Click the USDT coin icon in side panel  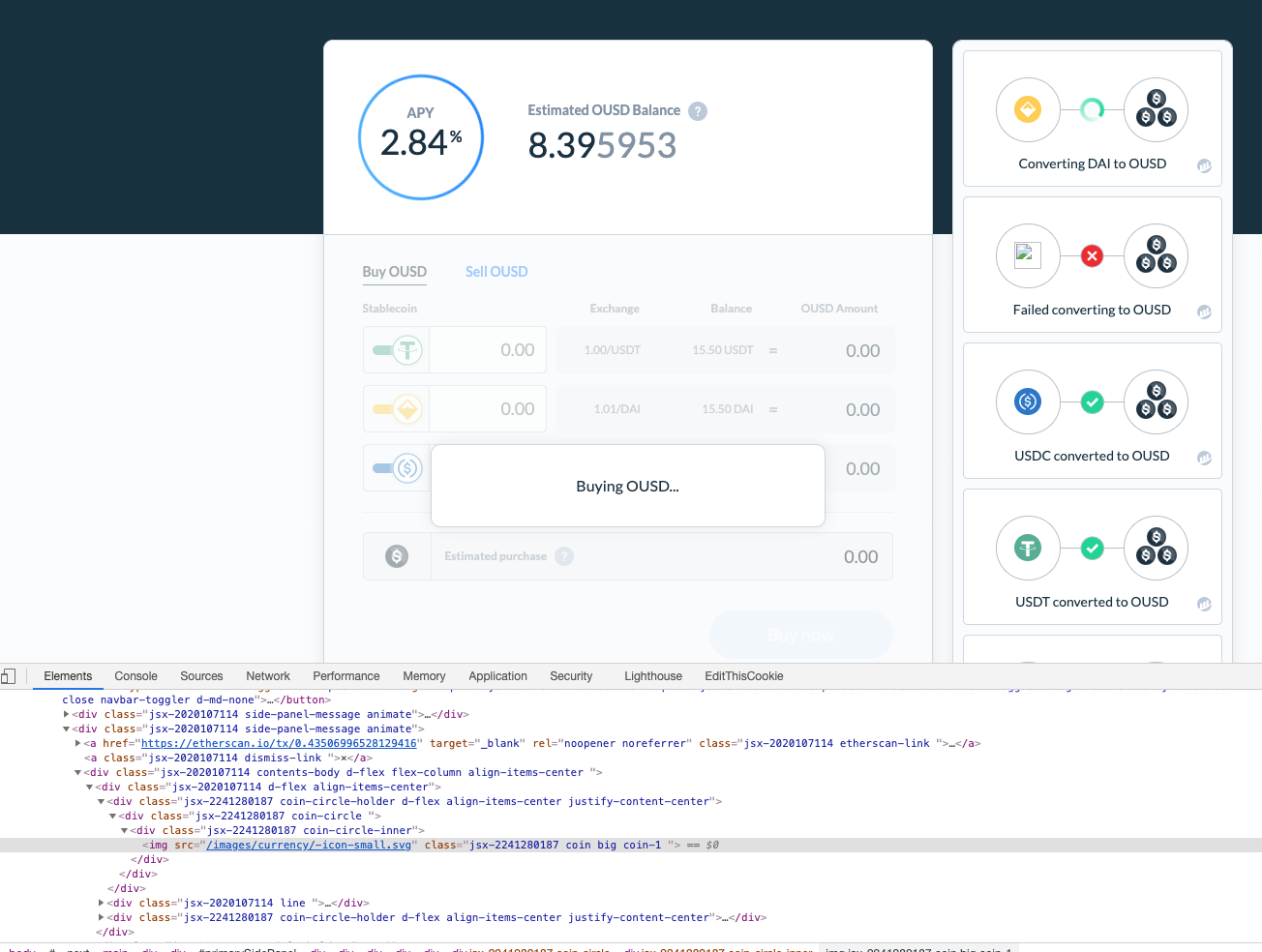point(1028,549)
